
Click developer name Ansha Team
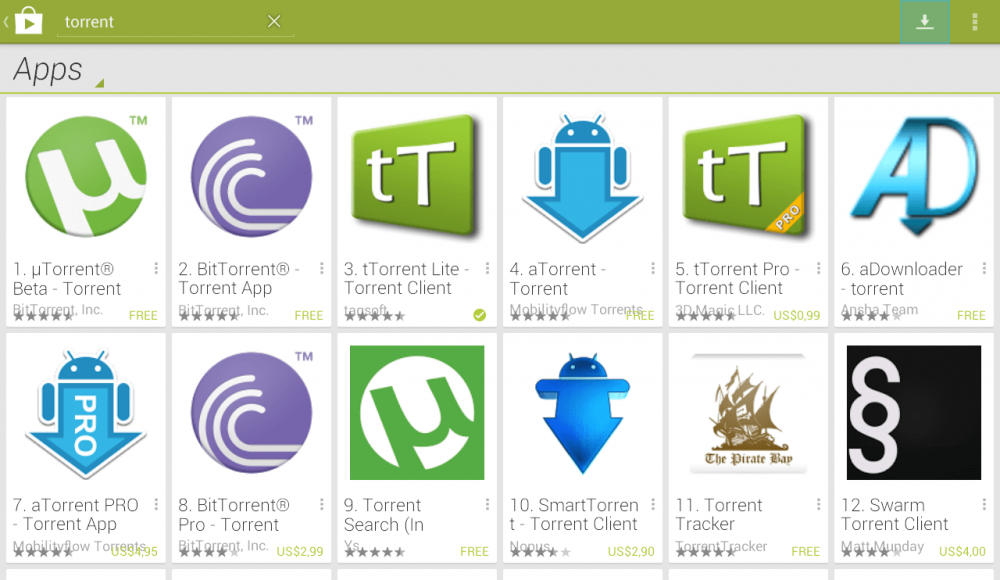click(879, 309)
